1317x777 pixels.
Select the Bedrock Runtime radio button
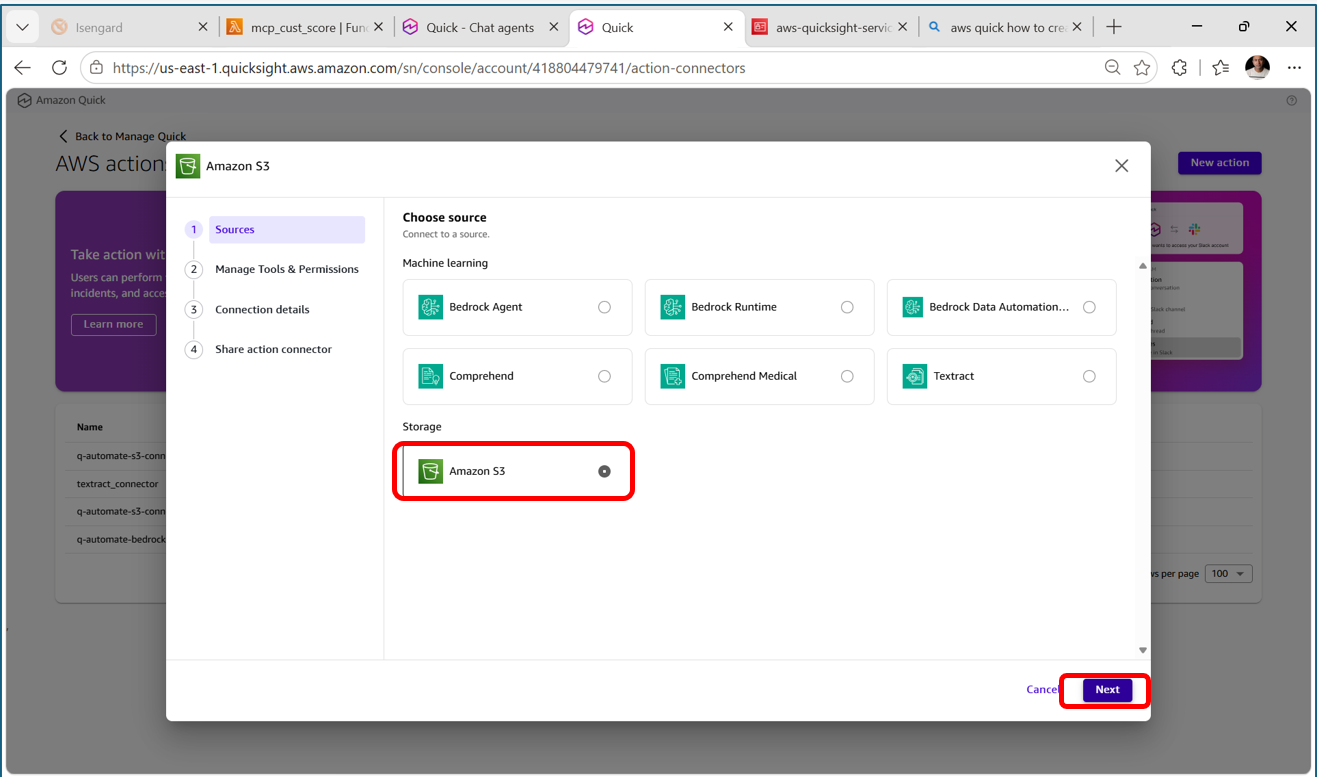coord(847,307)
